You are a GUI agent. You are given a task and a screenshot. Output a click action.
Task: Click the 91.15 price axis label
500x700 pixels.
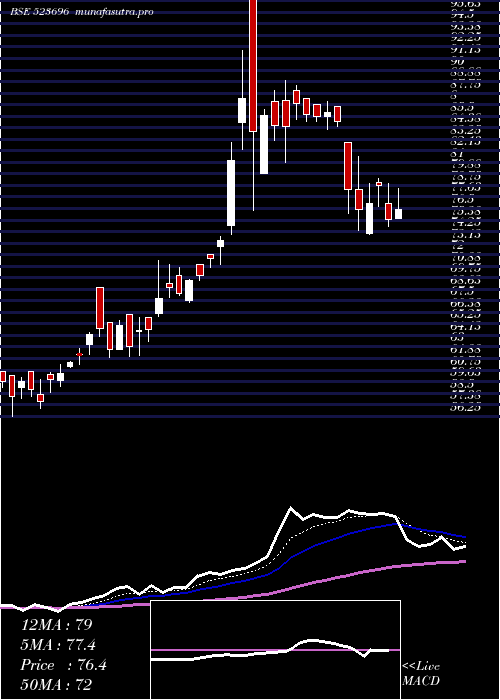[x=466, y=50]
